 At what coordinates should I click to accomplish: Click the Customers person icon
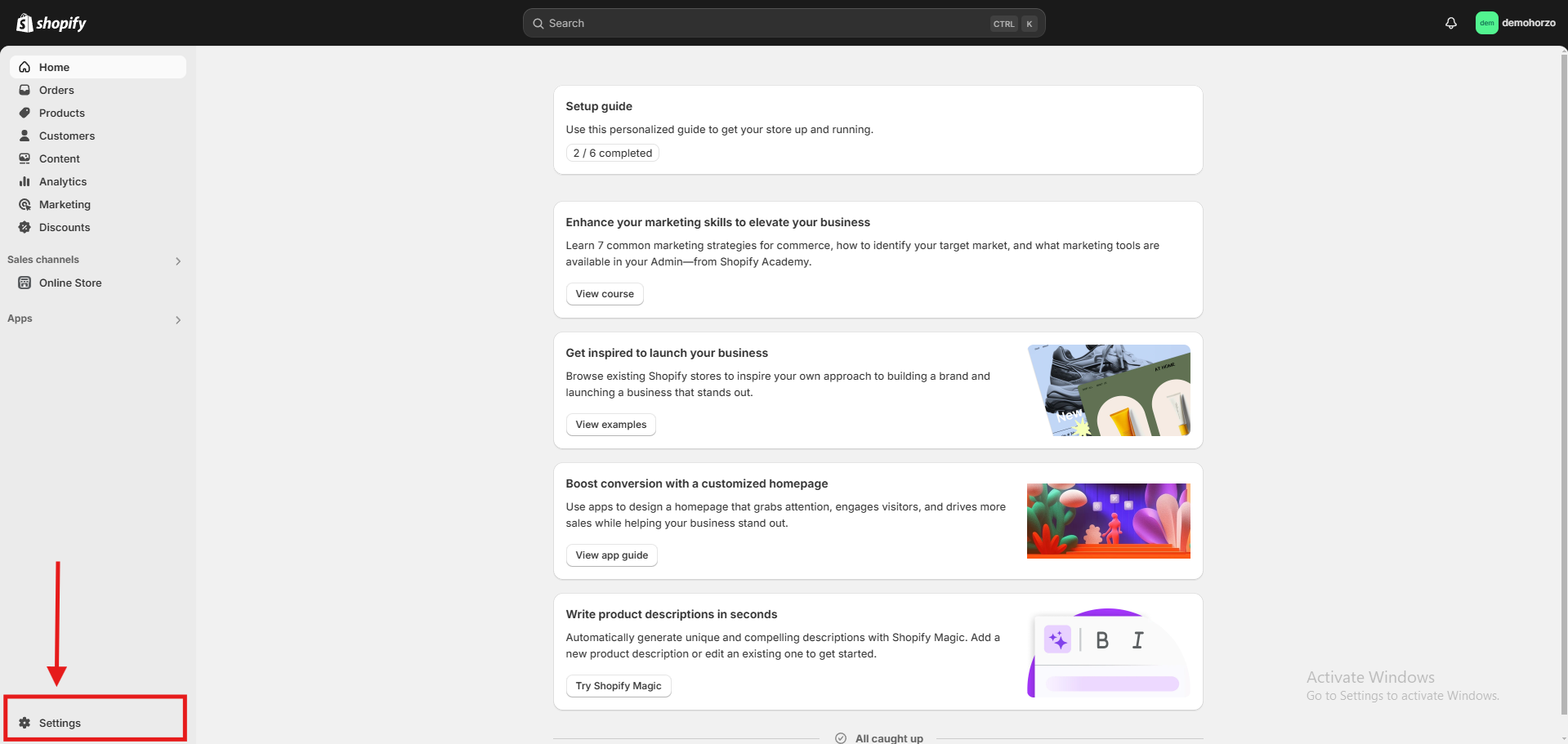click(25, 136)
